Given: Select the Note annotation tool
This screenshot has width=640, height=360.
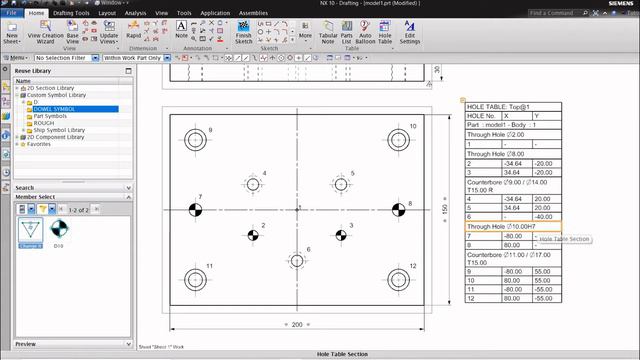Looking at the screenshot, I should pyautogui.click(x=181, y=29).
